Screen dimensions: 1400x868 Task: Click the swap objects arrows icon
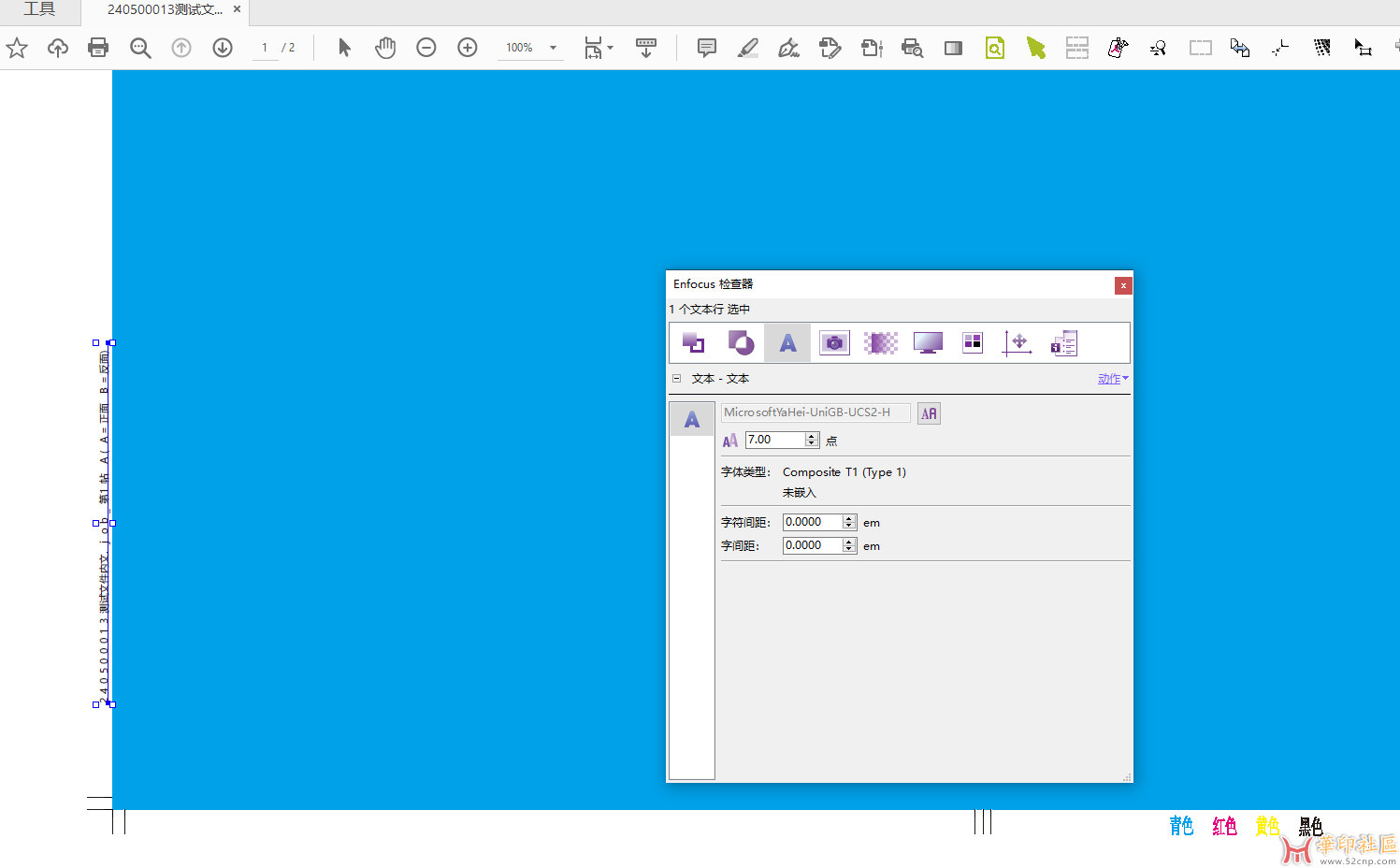(x=1240, y=48)
